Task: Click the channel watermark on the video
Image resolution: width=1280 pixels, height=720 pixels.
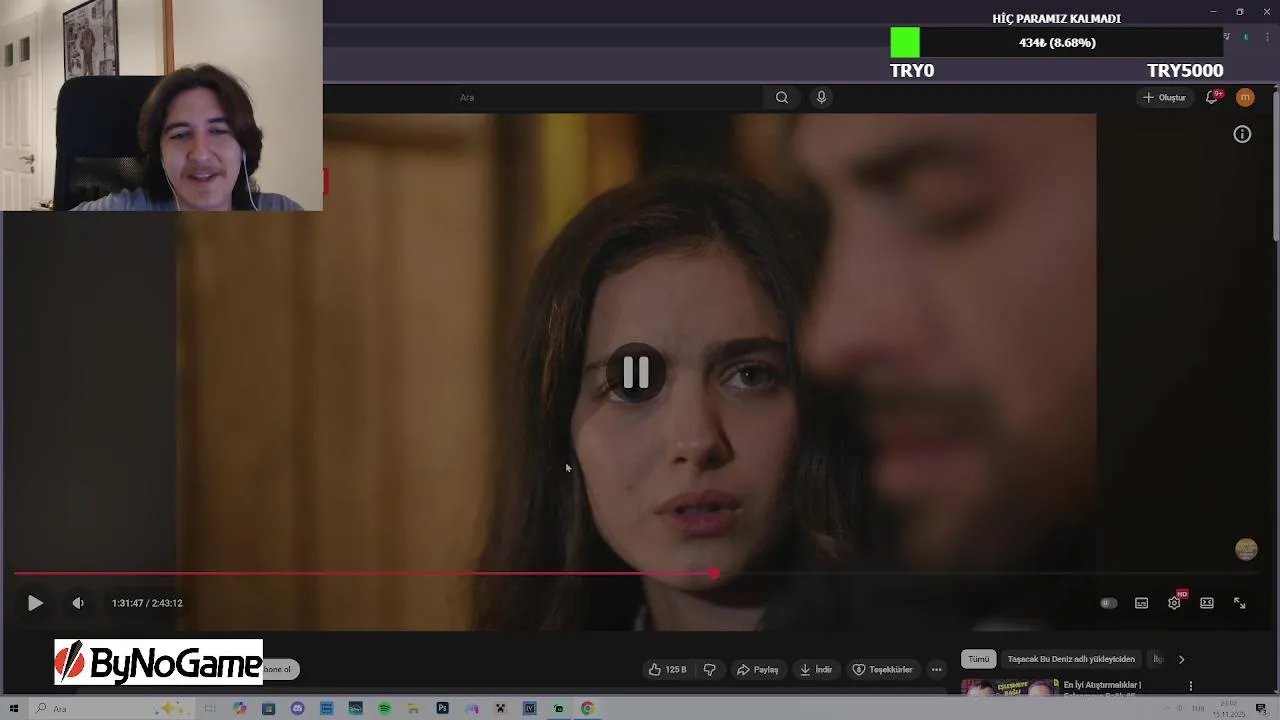Action: click(1246, 549)
